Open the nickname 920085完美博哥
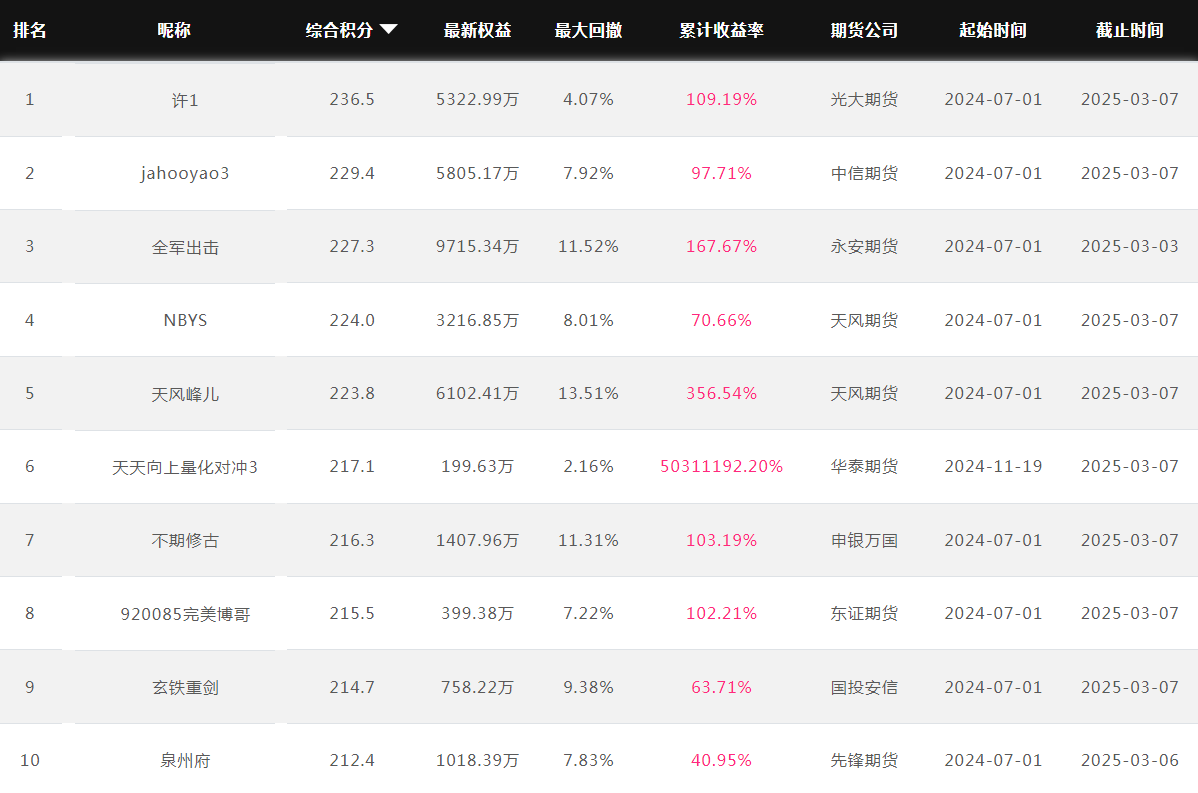This screenshot has width=1198, height=793. tap(185, 613)
